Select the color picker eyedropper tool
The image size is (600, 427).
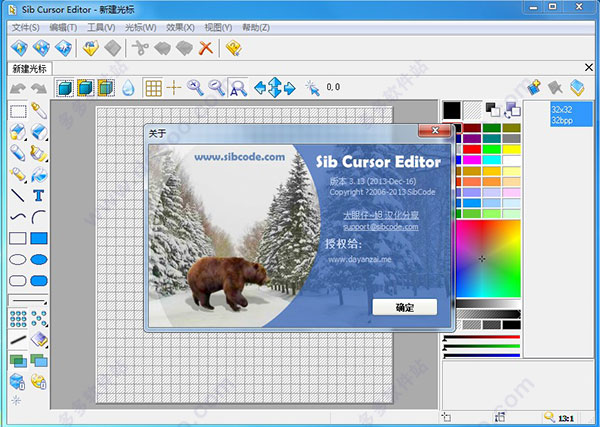pyautogui.click(x=39, y=111)
